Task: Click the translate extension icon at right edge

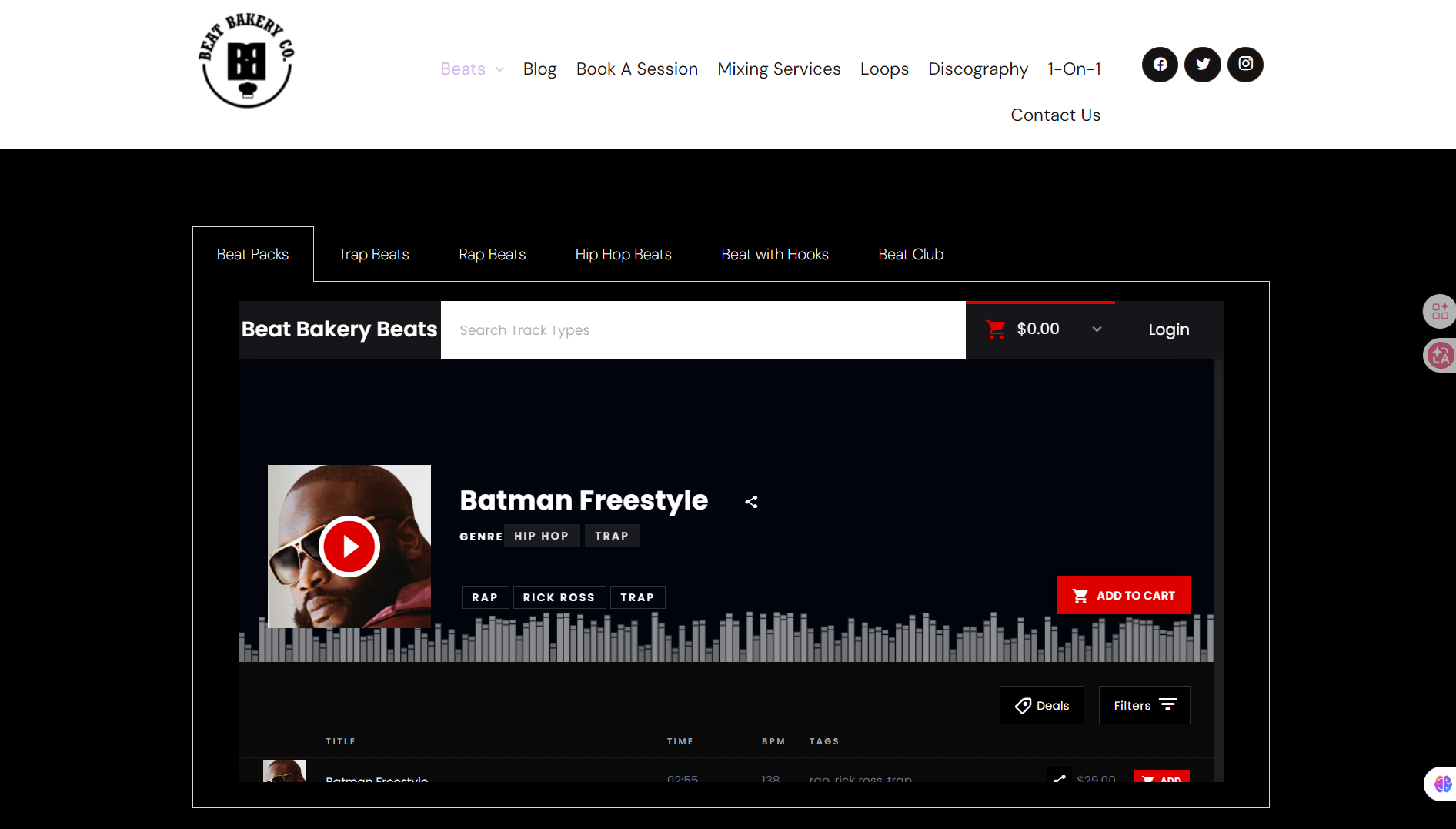Action: 1440,355
